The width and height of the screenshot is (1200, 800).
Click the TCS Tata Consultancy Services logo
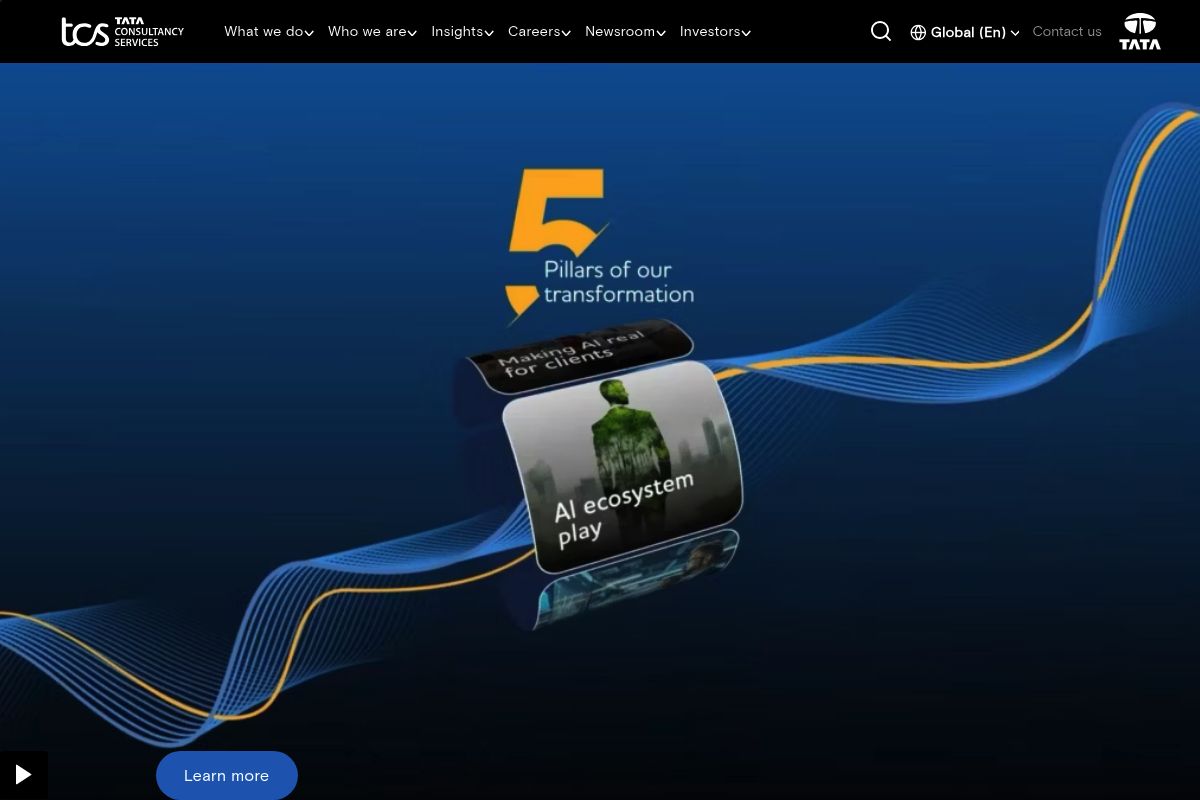point(122,32)
